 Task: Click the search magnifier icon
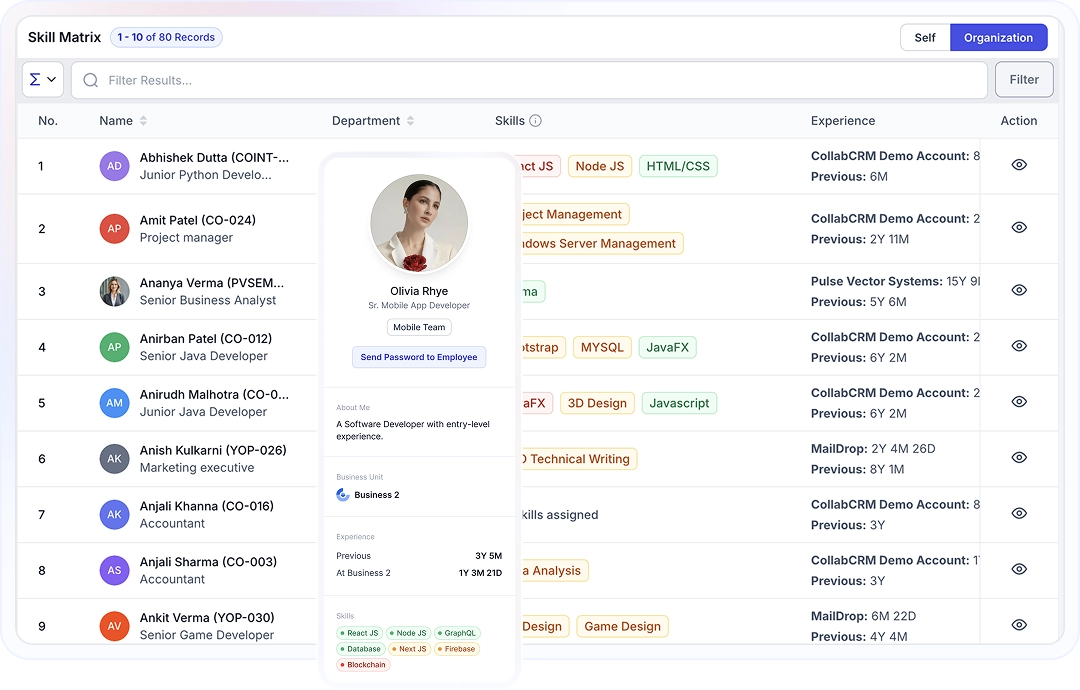[x=91, y=79]
